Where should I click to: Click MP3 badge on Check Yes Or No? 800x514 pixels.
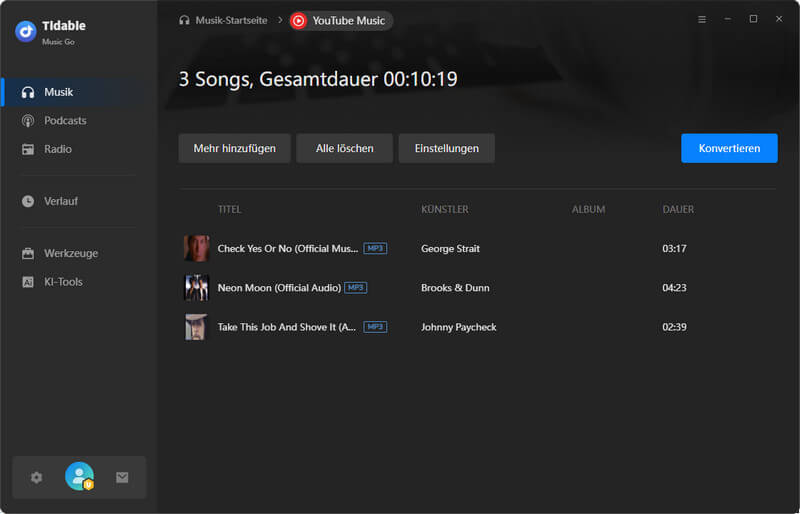coord(375,249)
